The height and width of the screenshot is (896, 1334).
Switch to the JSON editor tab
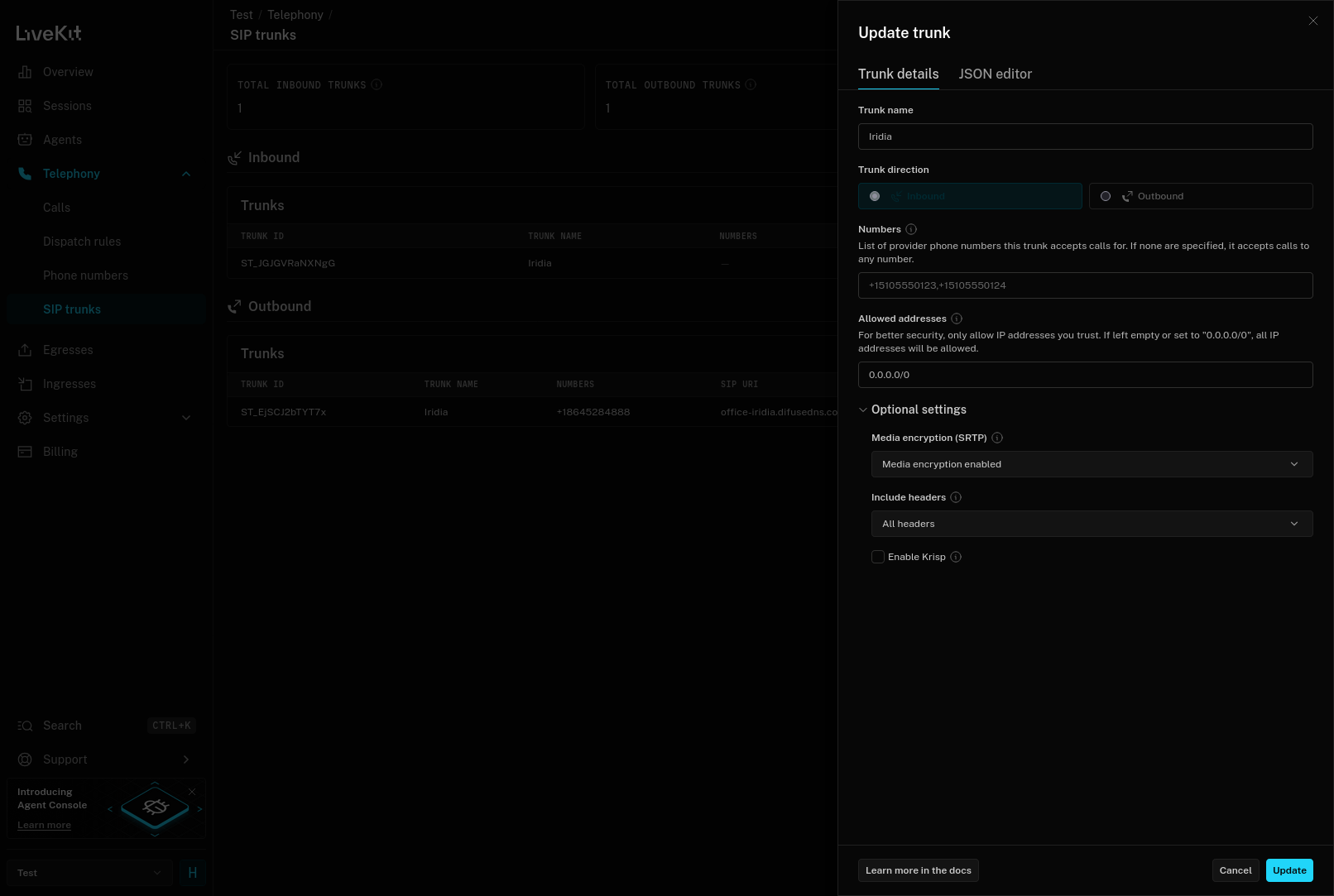pos(995,74)
